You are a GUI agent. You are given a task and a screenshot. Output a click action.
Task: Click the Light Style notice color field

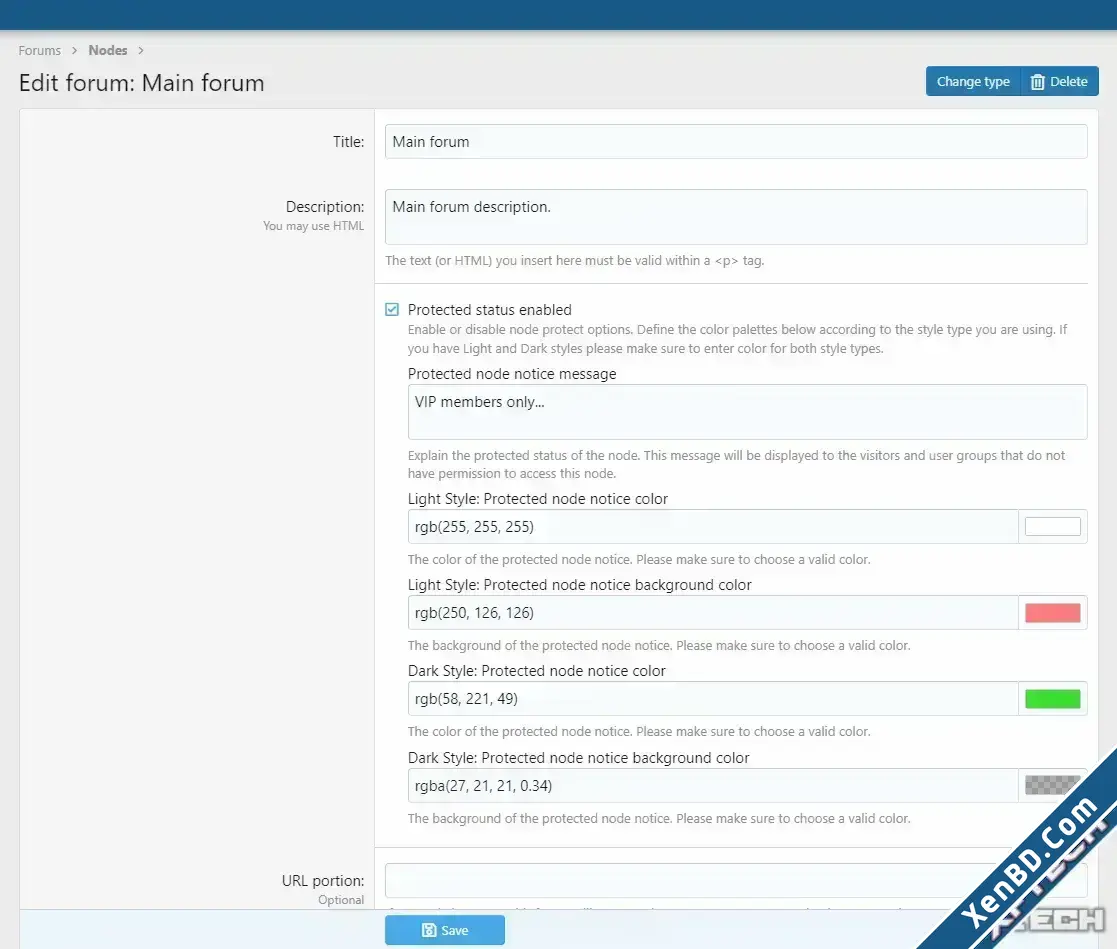point(713,527)
